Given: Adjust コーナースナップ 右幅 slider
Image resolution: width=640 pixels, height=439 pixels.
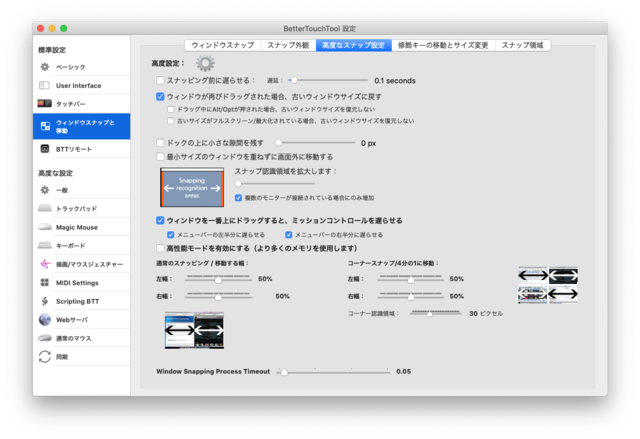Looking at the screenshot, I should pyautogui.click(x=411, y=296).
